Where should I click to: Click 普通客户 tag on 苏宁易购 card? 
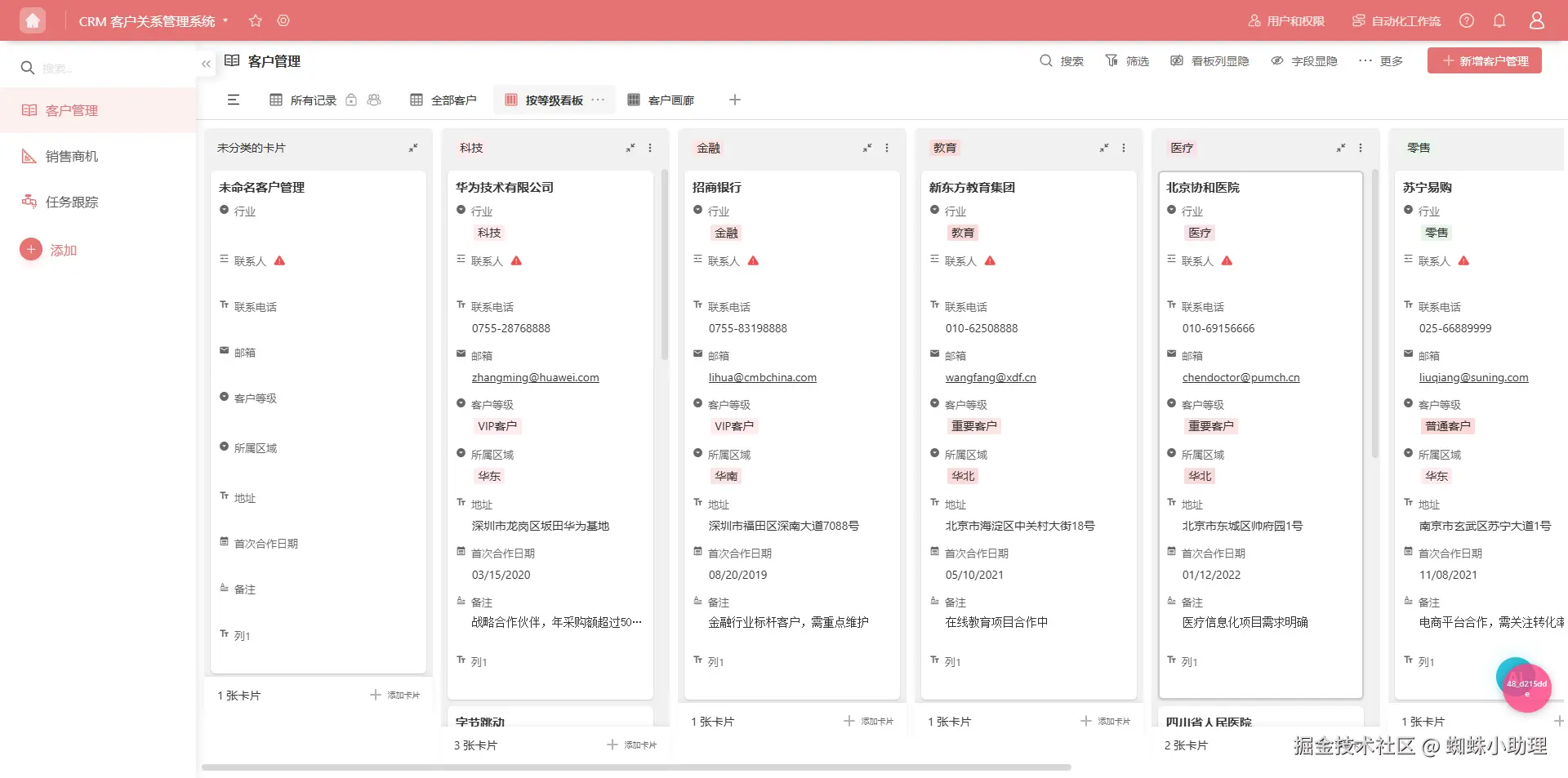[1448, 426]
